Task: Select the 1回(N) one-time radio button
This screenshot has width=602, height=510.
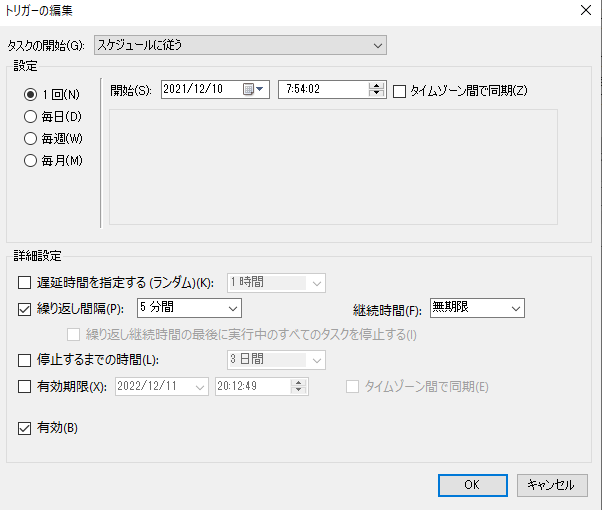Action: pyautogui.click(x=30, y=94)
